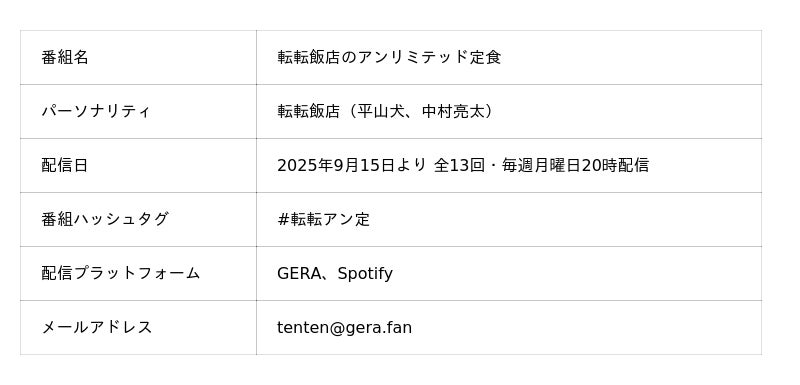Click the 転転飯店 name in personality row

[x=308, y=111]
